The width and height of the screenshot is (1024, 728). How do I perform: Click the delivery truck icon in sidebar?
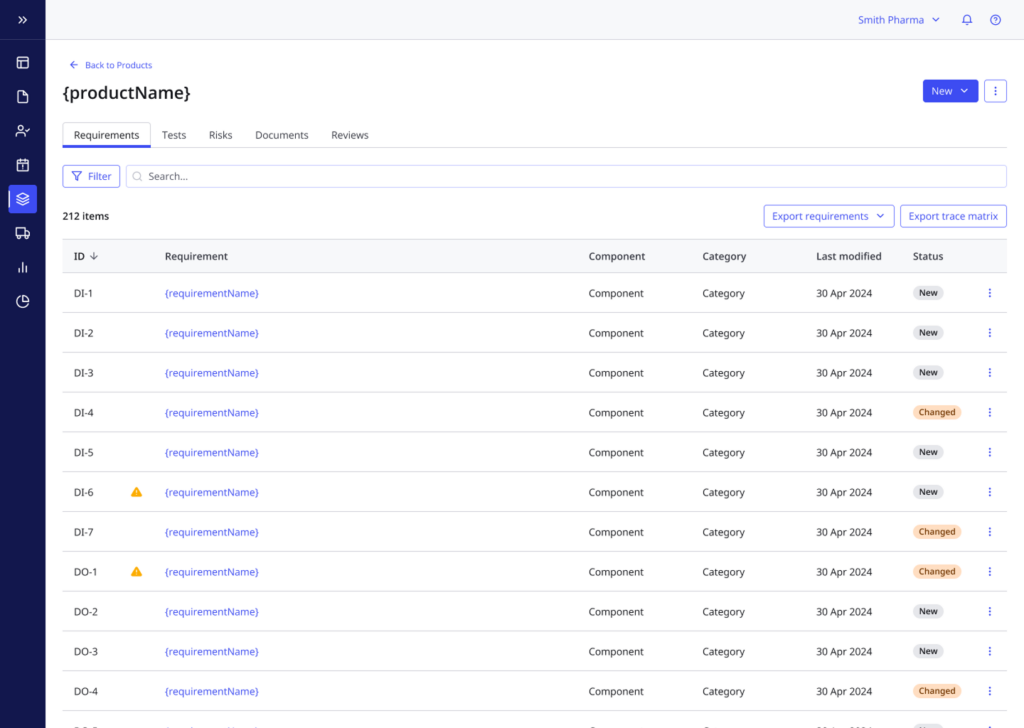click(x=22, y=233)
